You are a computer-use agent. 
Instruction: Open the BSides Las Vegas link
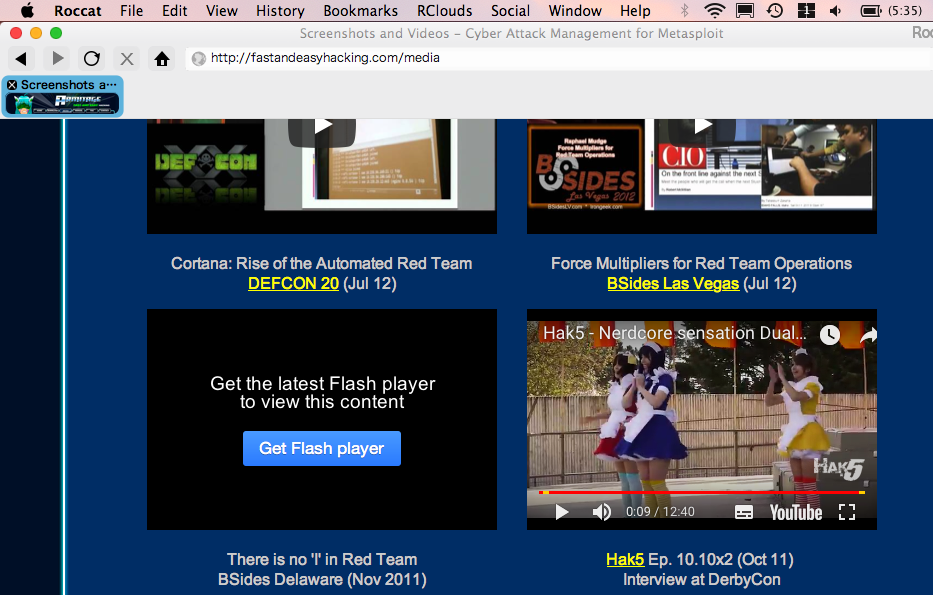[673, 283]
